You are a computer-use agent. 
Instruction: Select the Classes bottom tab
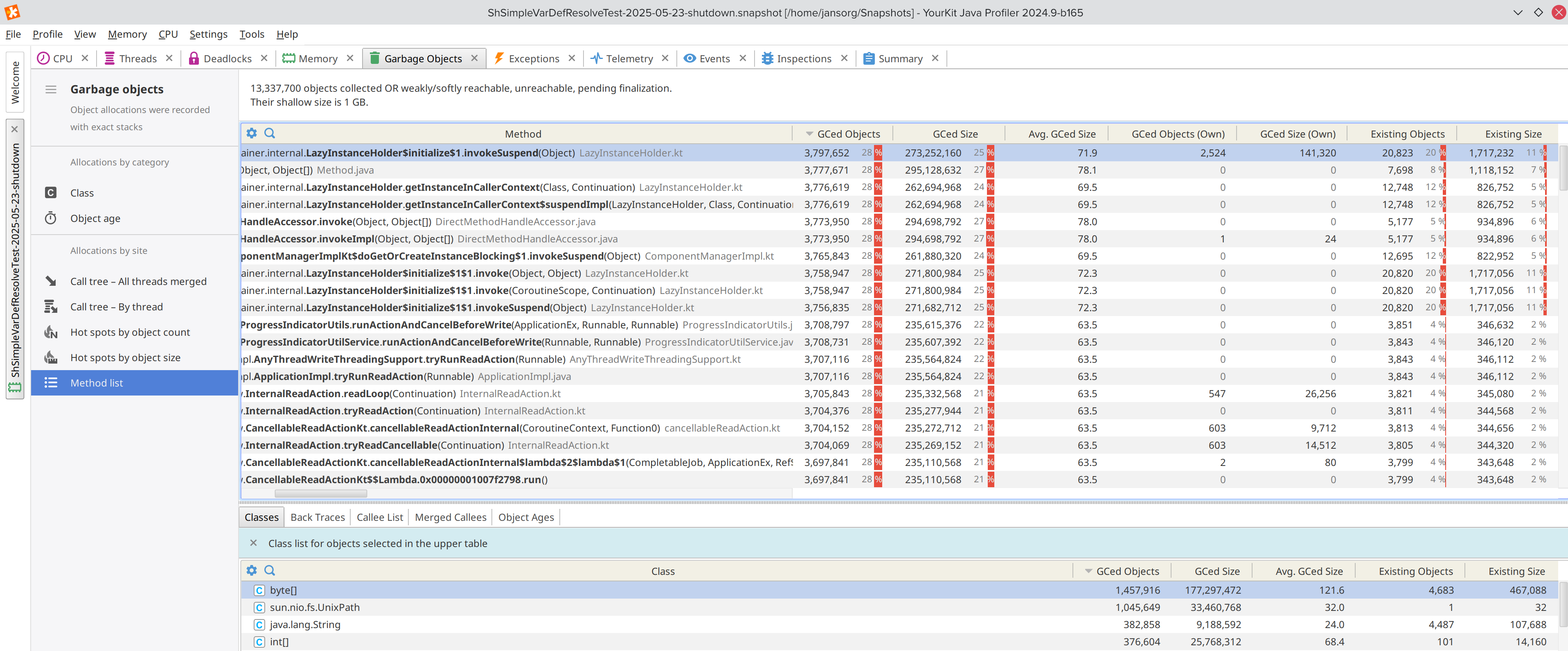[262, 518]
